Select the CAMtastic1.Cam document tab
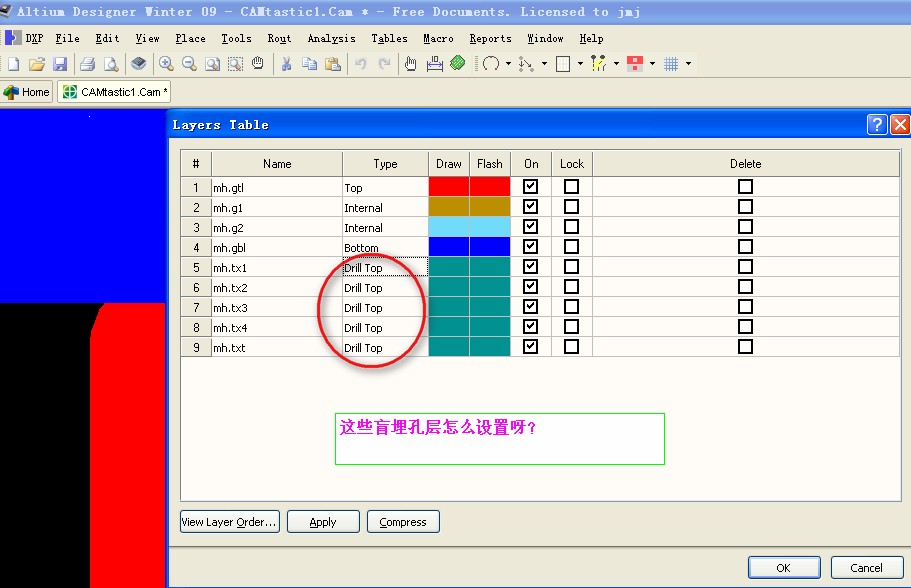Image resolution: width=911 pixels, height=588 pixels. click(x=114, y=92)
